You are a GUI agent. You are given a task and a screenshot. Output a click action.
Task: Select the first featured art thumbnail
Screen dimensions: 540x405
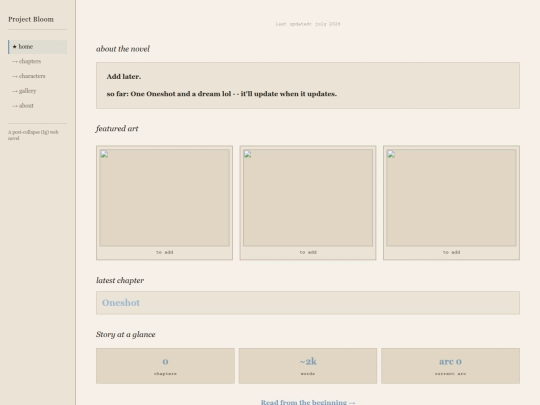[164, 198]
